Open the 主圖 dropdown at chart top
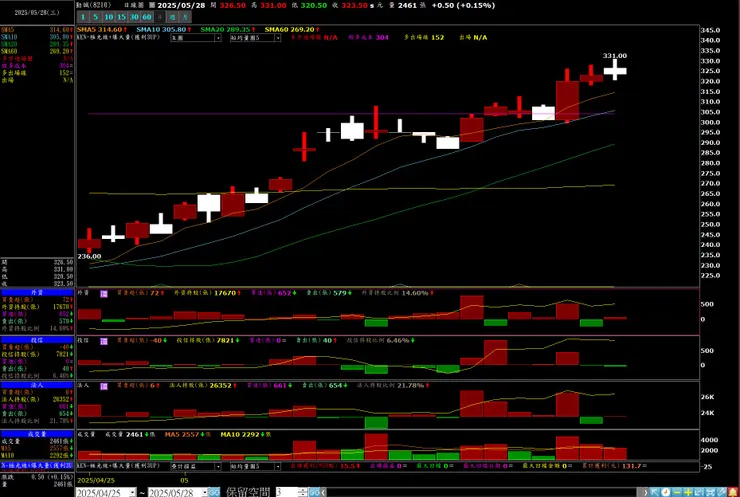The height and width of the screenshot is (497, 740). click(x=196, y=38)
